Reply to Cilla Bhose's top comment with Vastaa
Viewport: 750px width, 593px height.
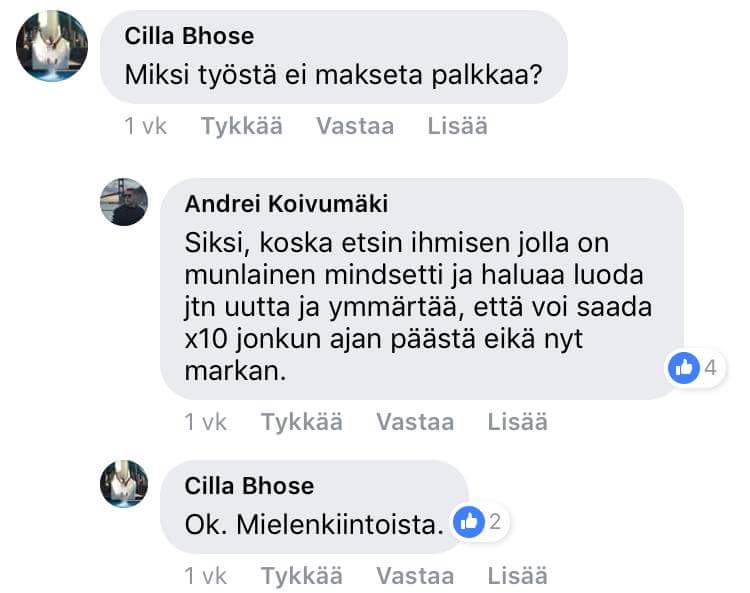[x=355, y=126]
